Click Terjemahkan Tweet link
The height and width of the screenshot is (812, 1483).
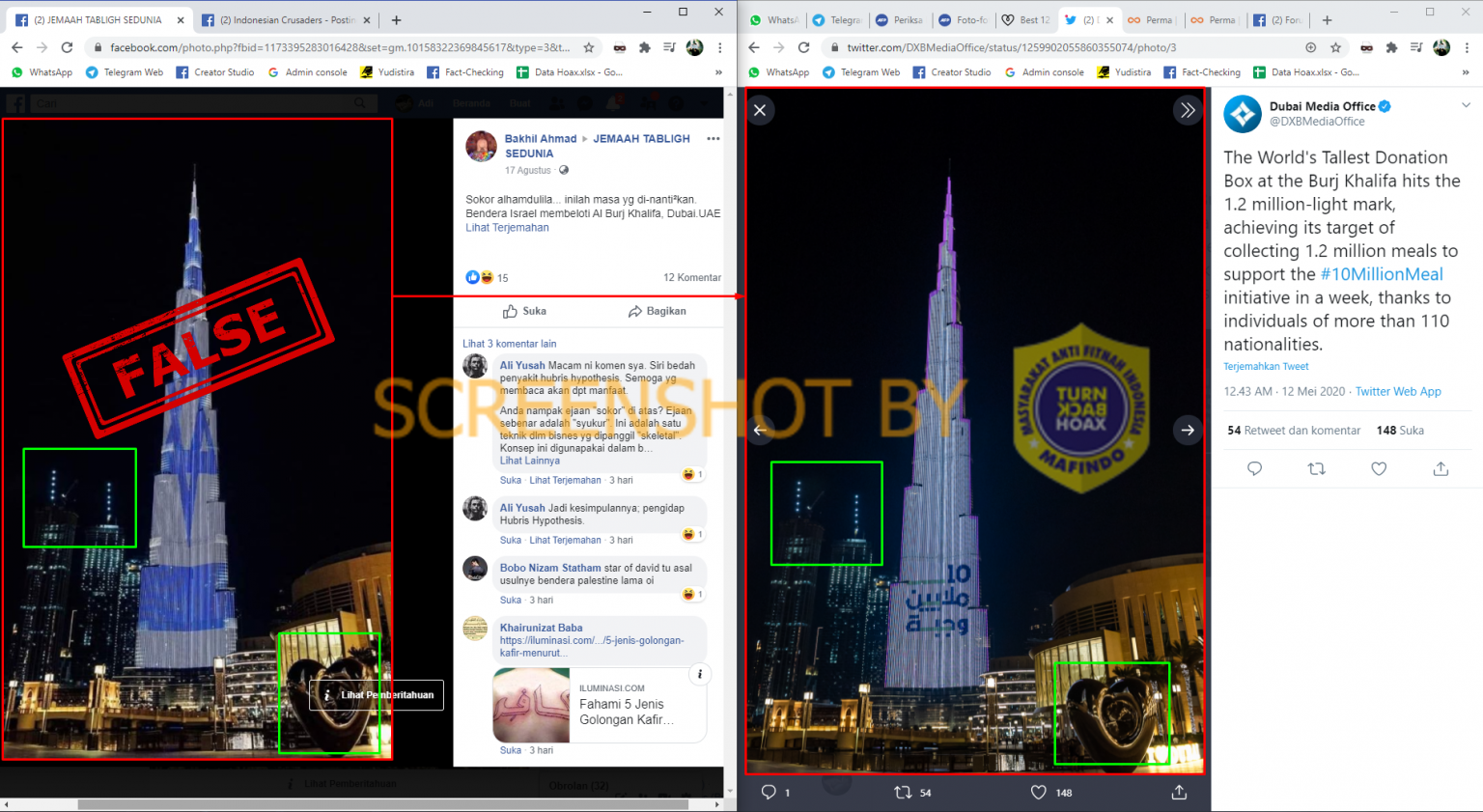(1266, 367)
